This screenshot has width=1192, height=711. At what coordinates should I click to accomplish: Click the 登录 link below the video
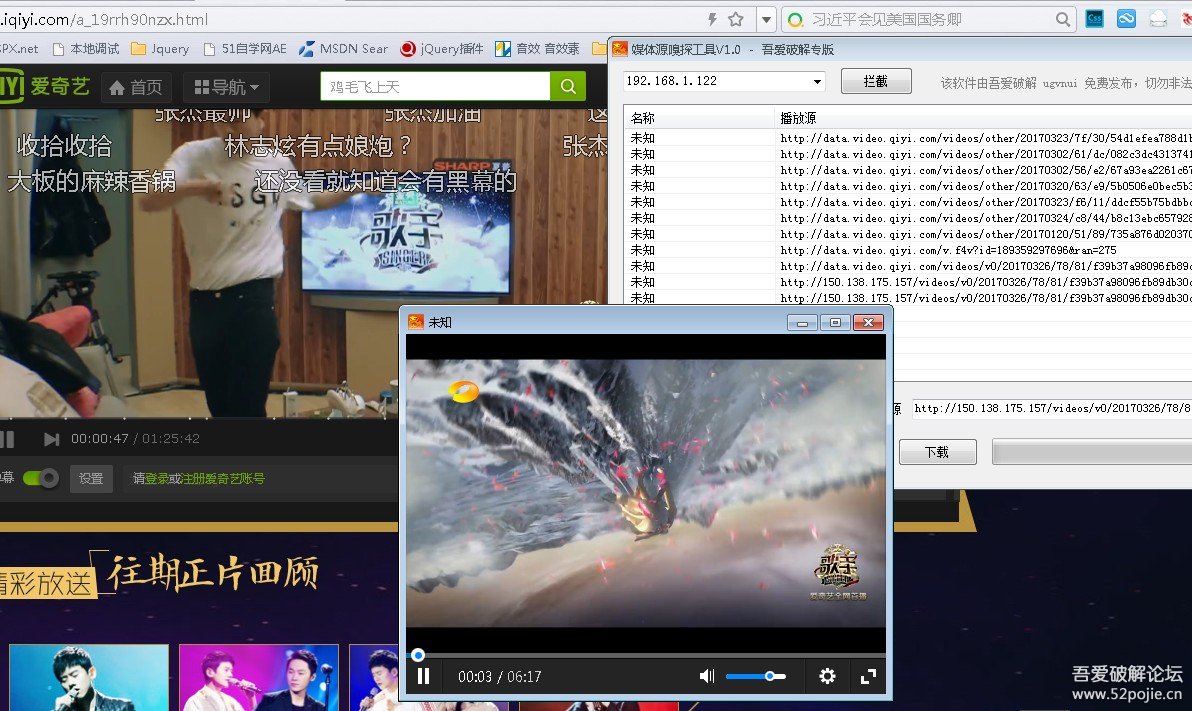(157, 478)
